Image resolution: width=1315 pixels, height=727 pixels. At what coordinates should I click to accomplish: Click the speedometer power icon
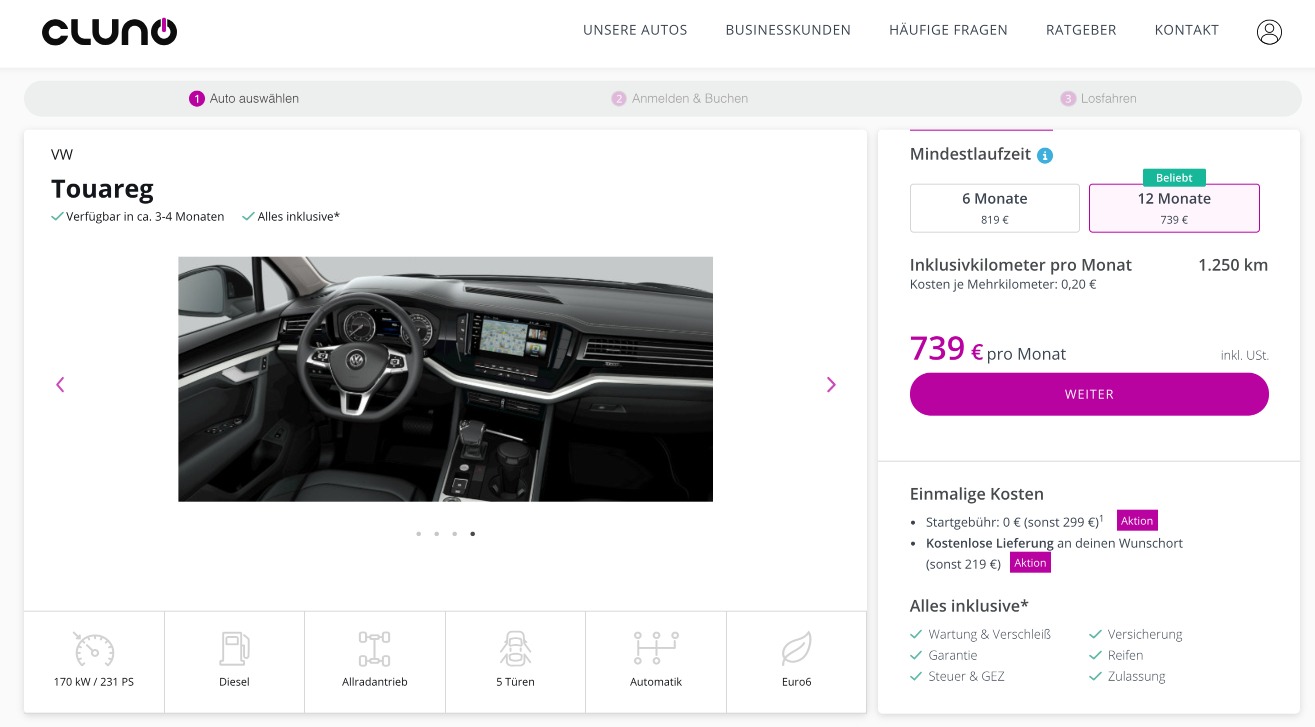pos(94,649)
